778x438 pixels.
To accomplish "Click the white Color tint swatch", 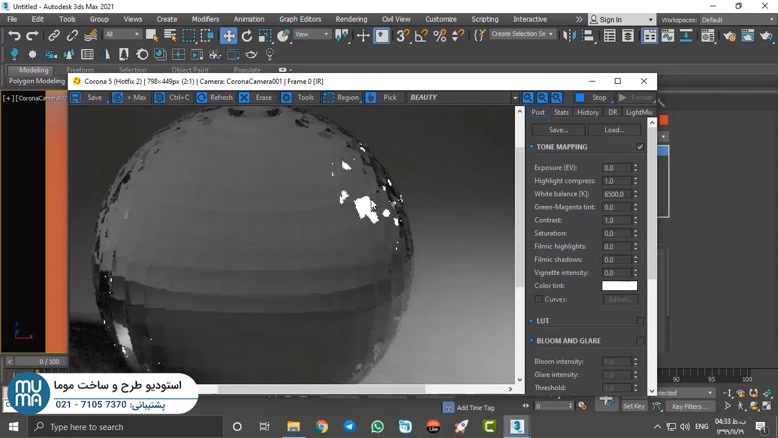I will tap(619, 286).
